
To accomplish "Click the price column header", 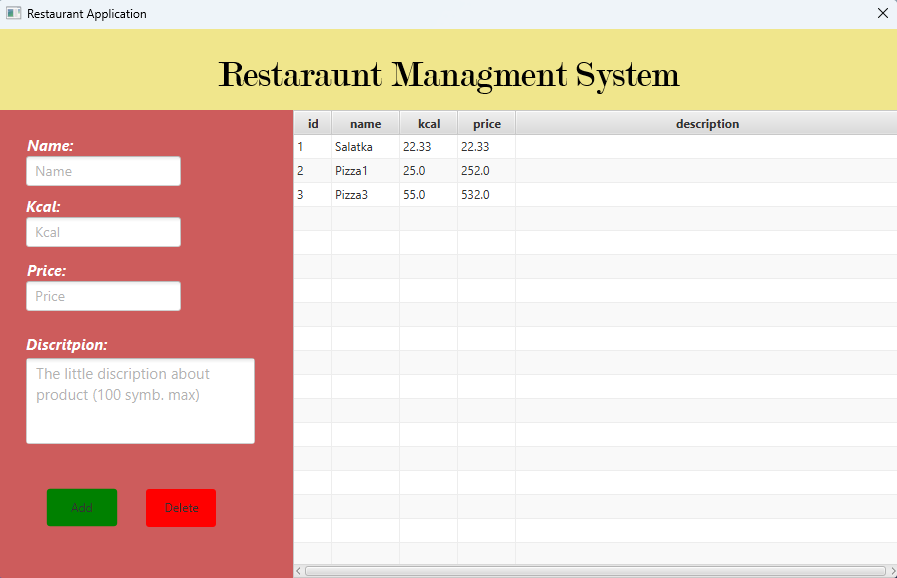I will click(x=486, y=123).
